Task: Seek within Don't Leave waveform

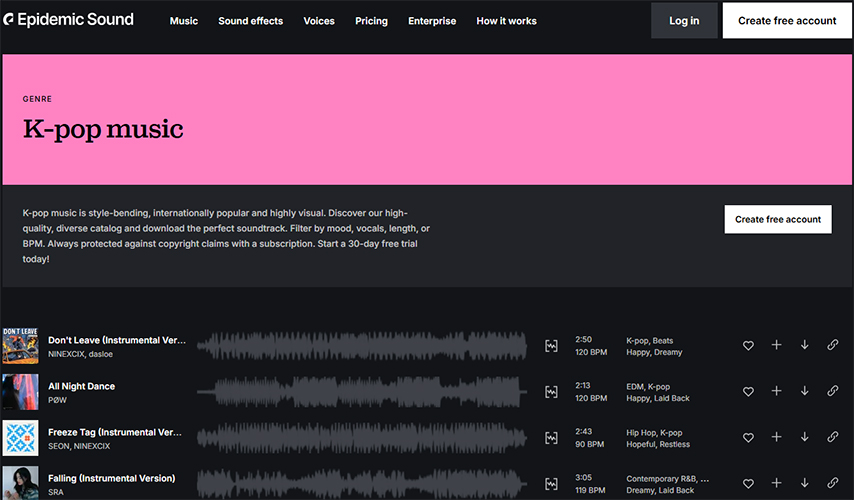Action: click(x=362, y=345)
